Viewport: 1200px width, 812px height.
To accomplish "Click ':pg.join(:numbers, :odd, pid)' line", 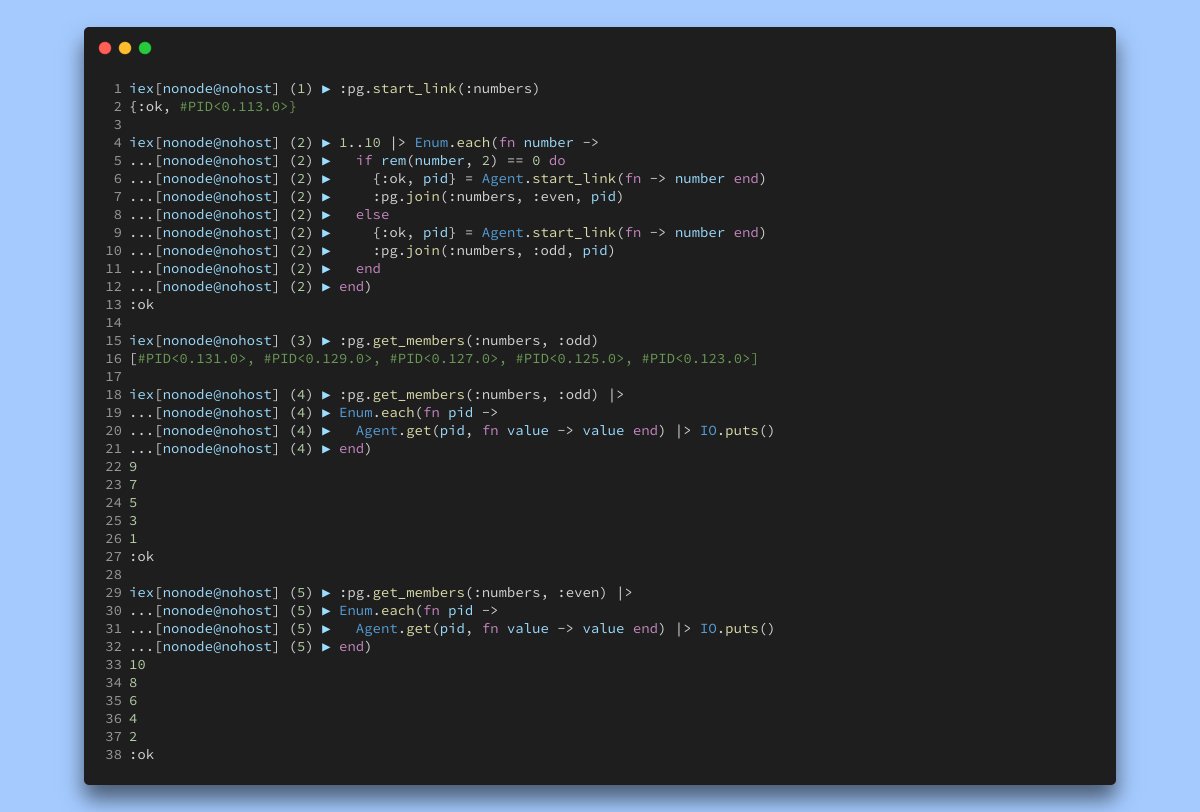I will [494, 250].
